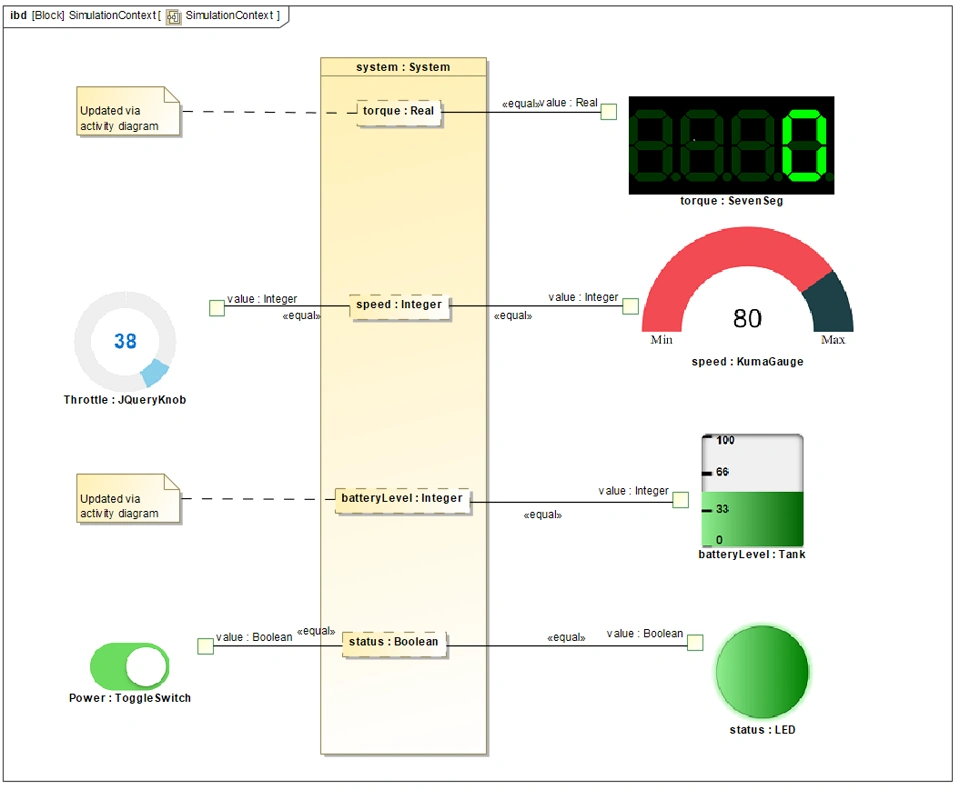This screenshot has width=960, height=790.
Task: Click the value port next to the speed KumaGauge
Action: pos(631,306)
